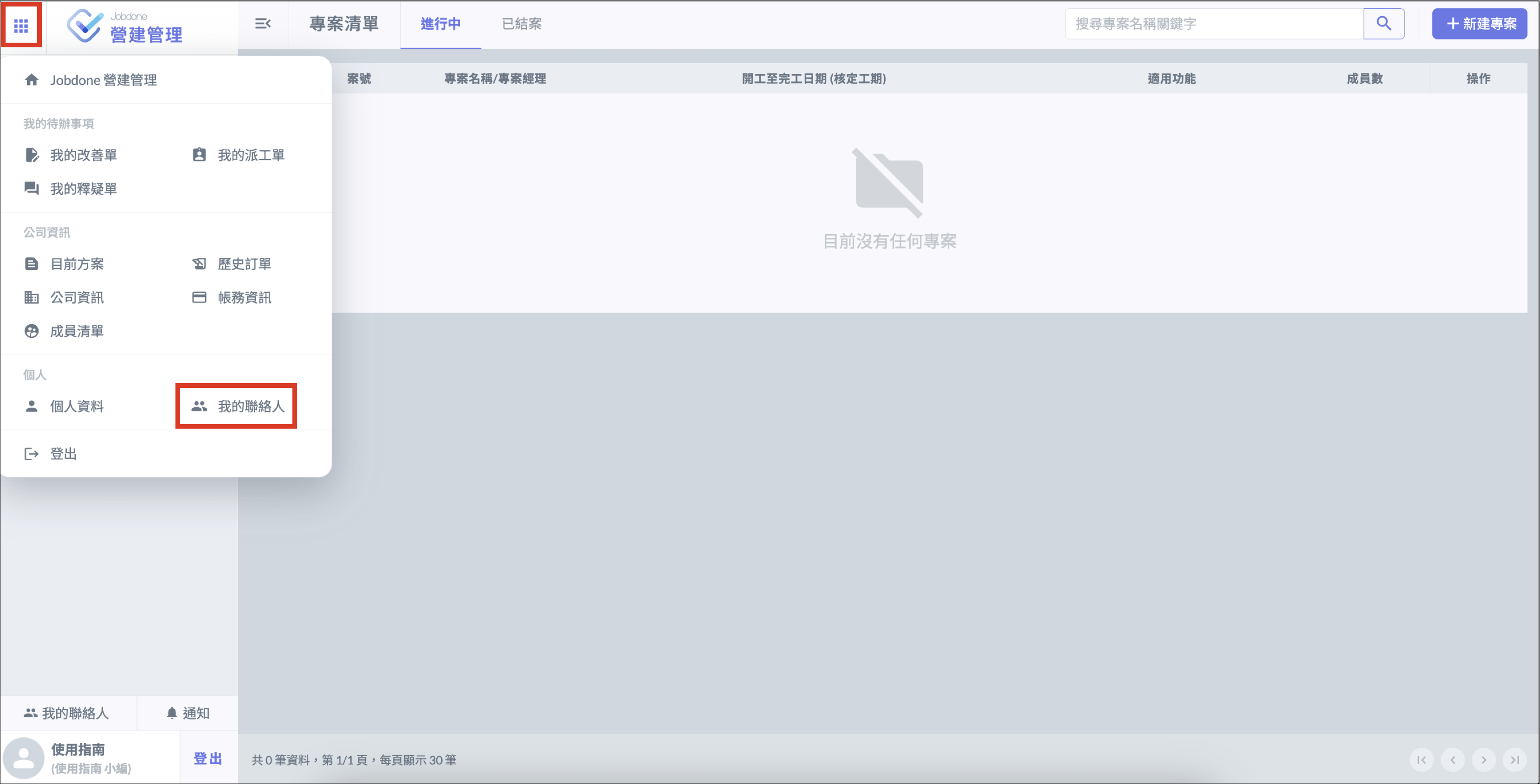Image resolution: width=1540 pixels, height=784 pixels.
Task: Click the people icon beside popup 我的聯絡人
Action: (199, 406)
